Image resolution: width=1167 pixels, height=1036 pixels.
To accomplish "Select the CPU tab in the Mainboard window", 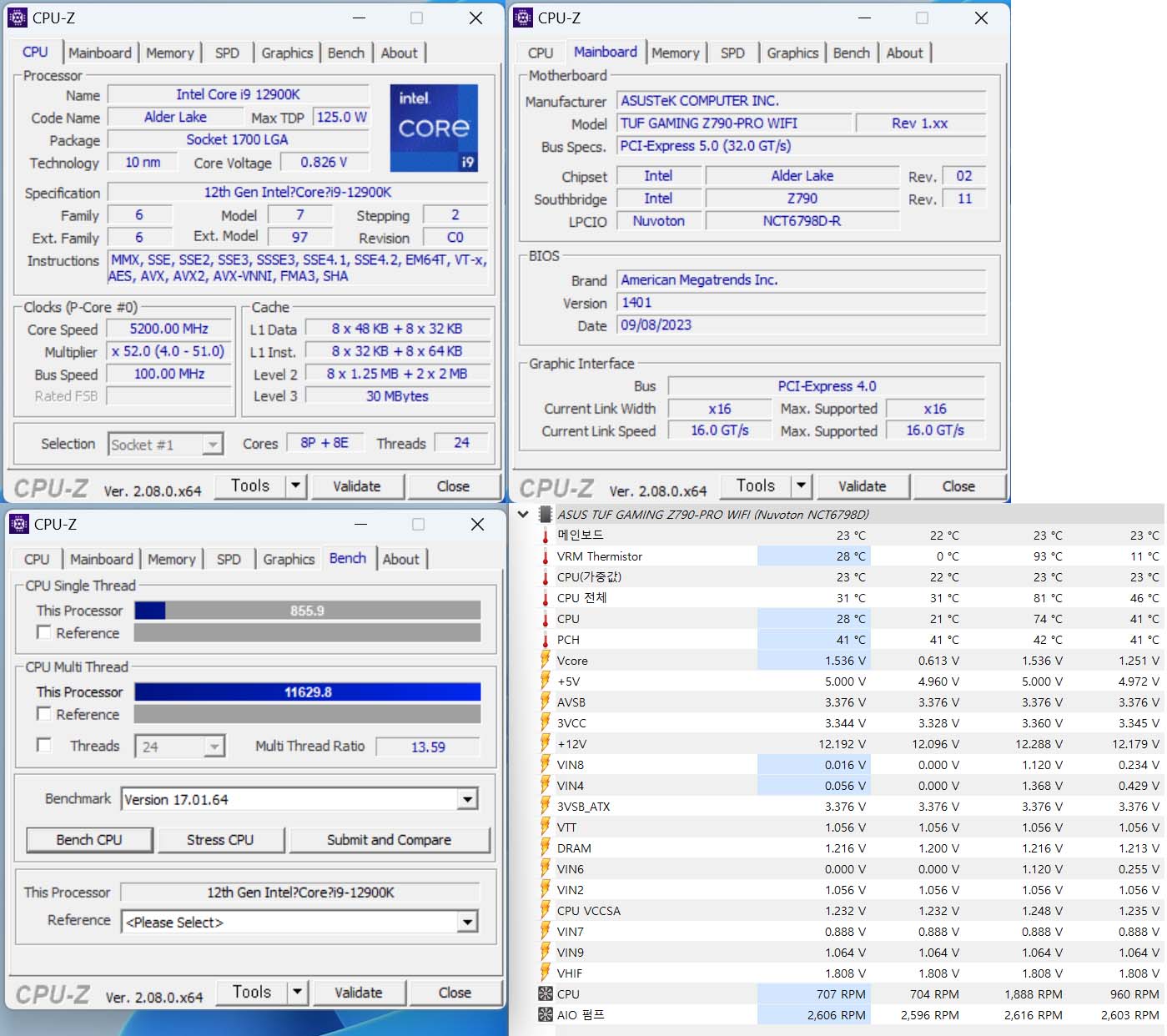I will [541, 53].
